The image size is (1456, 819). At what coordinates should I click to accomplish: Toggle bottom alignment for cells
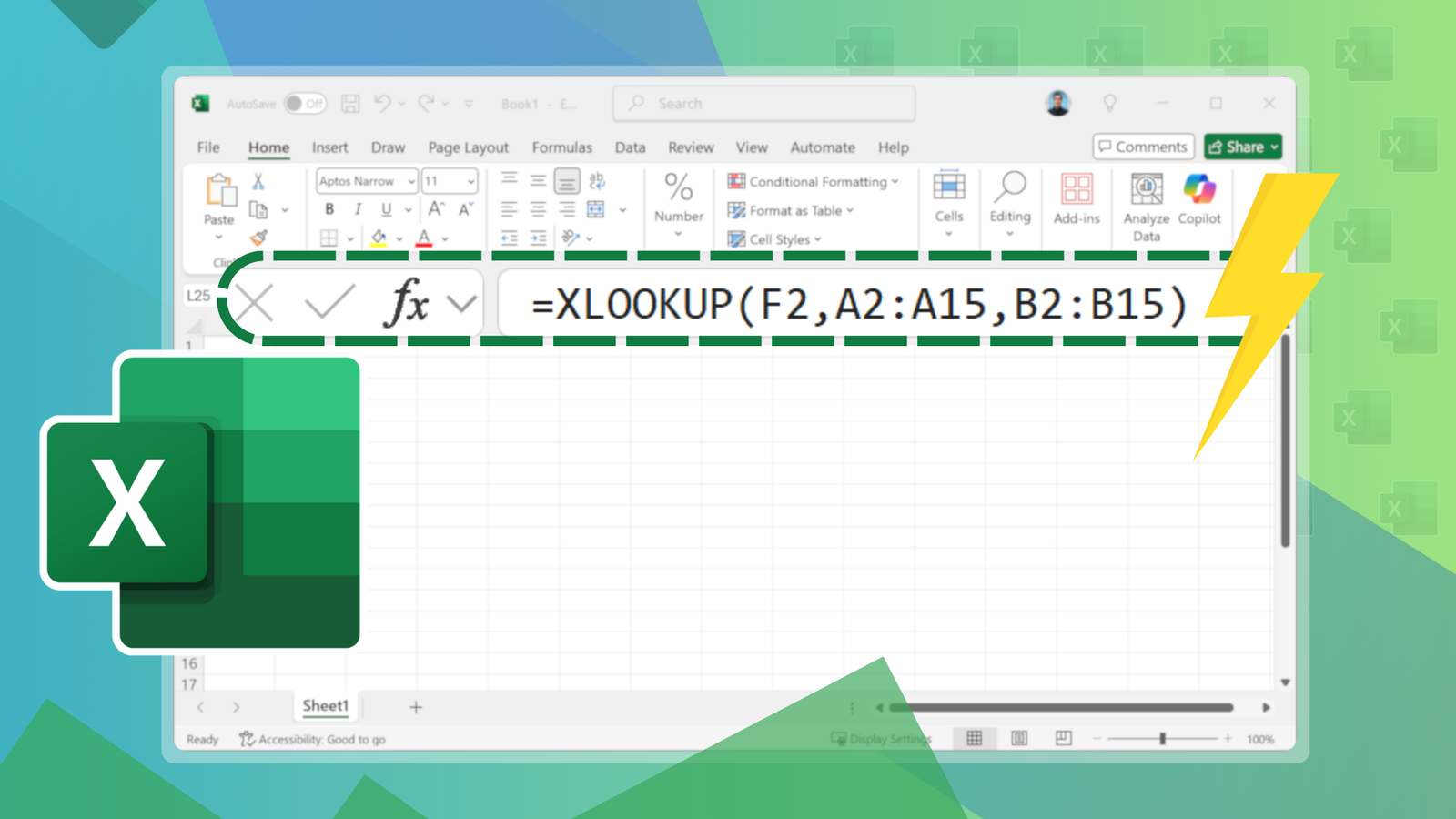tap(567, 181)
